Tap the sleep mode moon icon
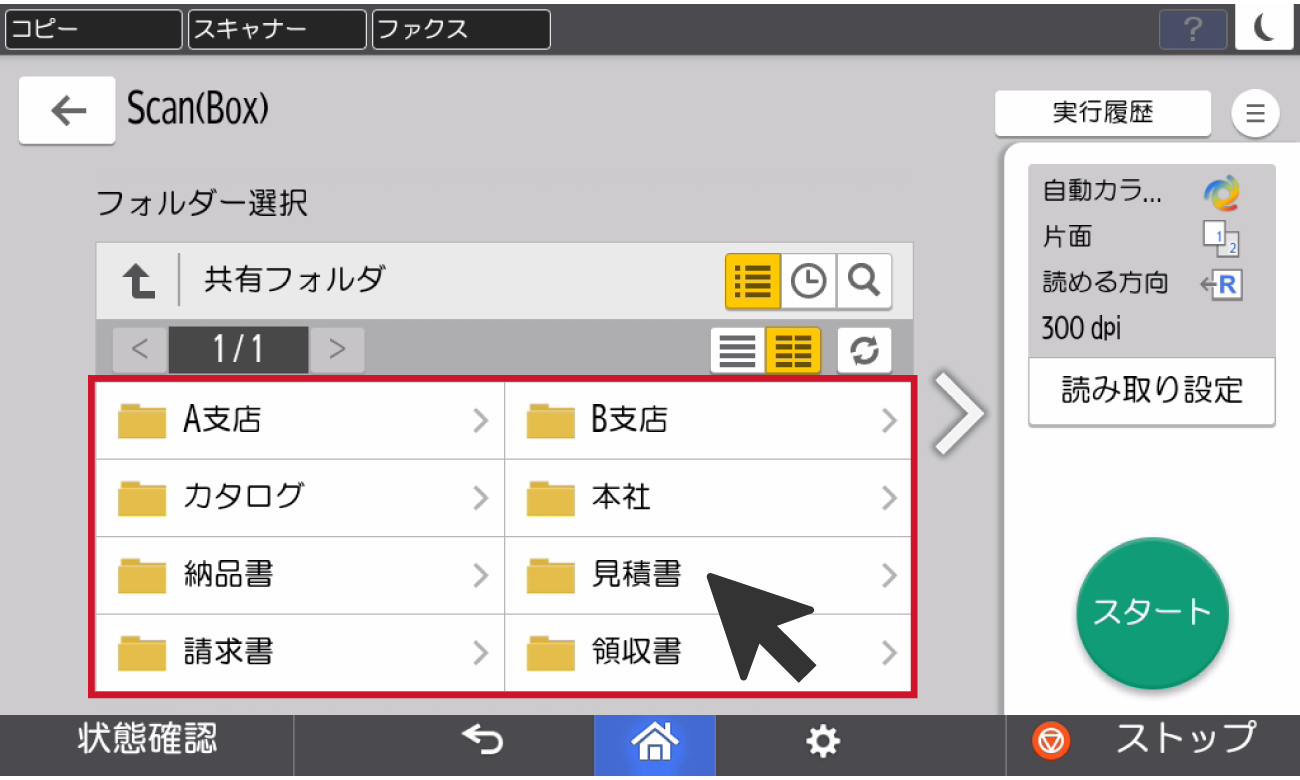Screen dimensions: 1300x780 coord(1264,29)
